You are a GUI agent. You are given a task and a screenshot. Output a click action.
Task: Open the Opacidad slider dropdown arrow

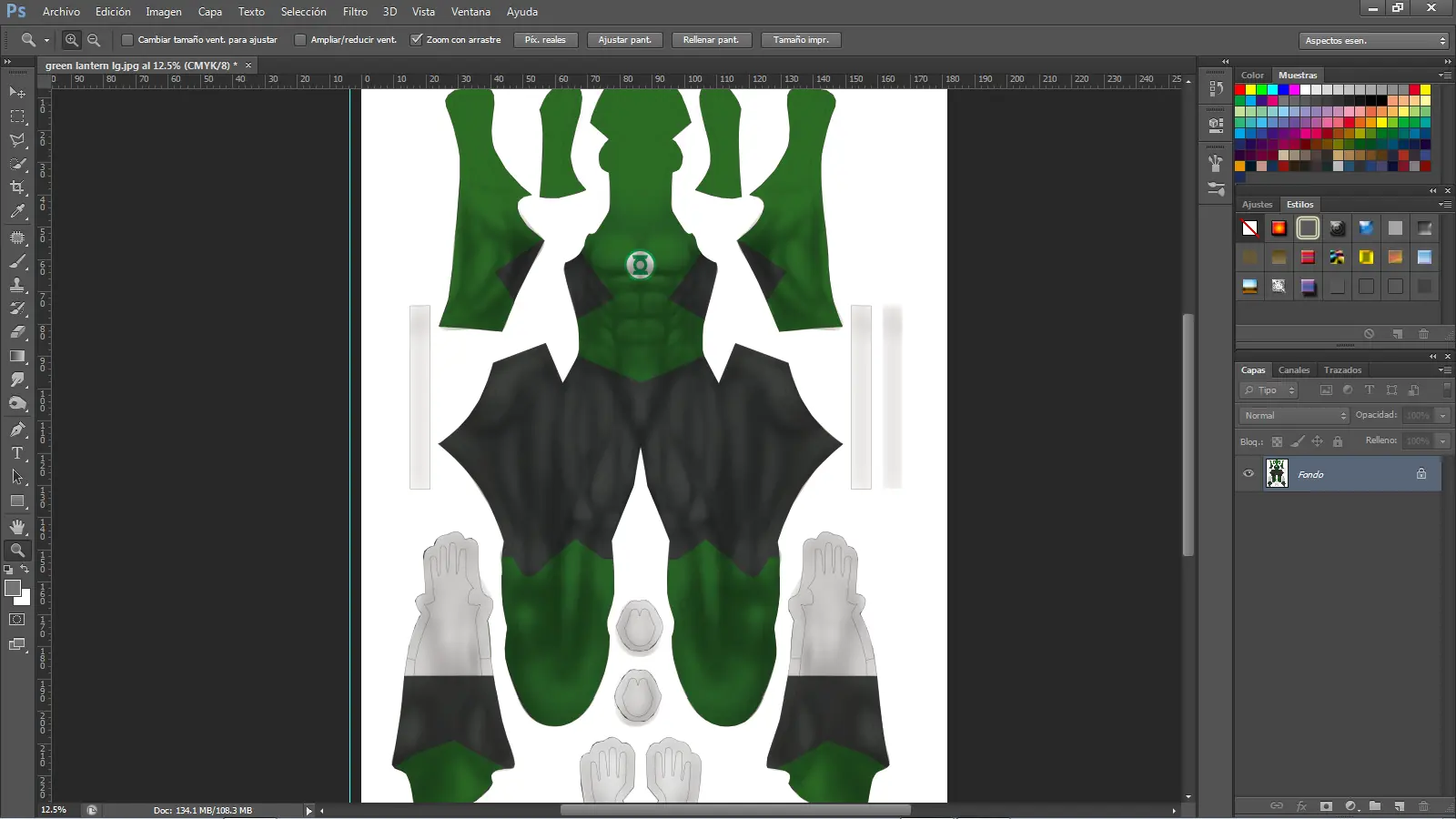click(1442, 416)
